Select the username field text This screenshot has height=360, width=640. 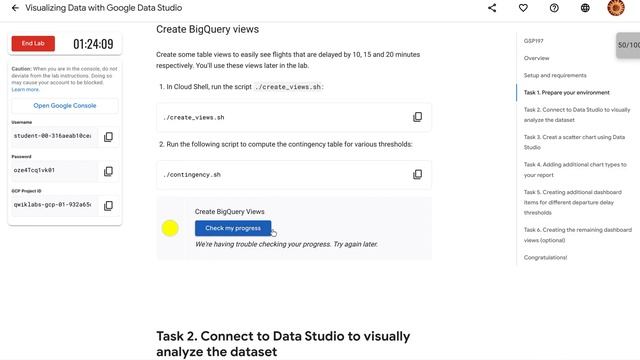click(55, 136)
